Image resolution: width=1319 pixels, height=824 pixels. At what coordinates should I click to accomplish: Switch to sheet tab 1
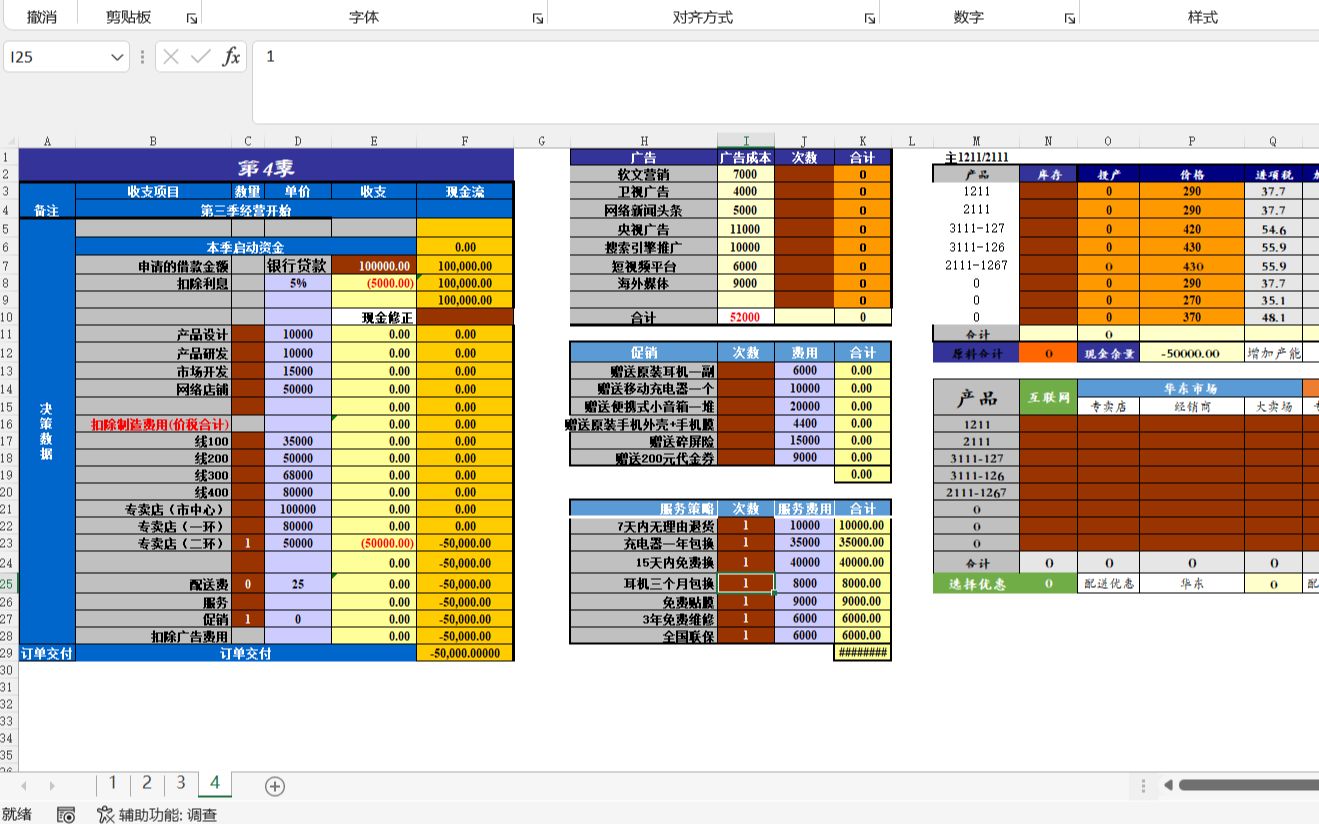[113, 783]
